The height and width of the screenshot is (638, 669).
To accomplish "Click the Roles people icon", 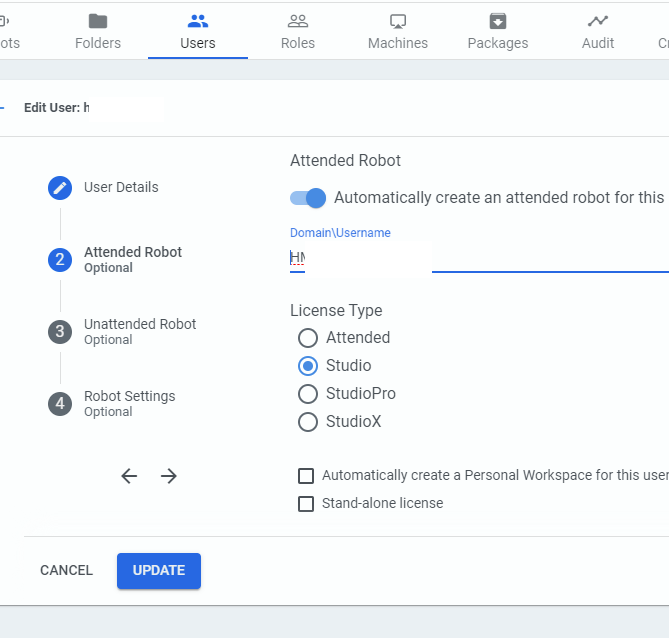I will [x=298, y=21].
